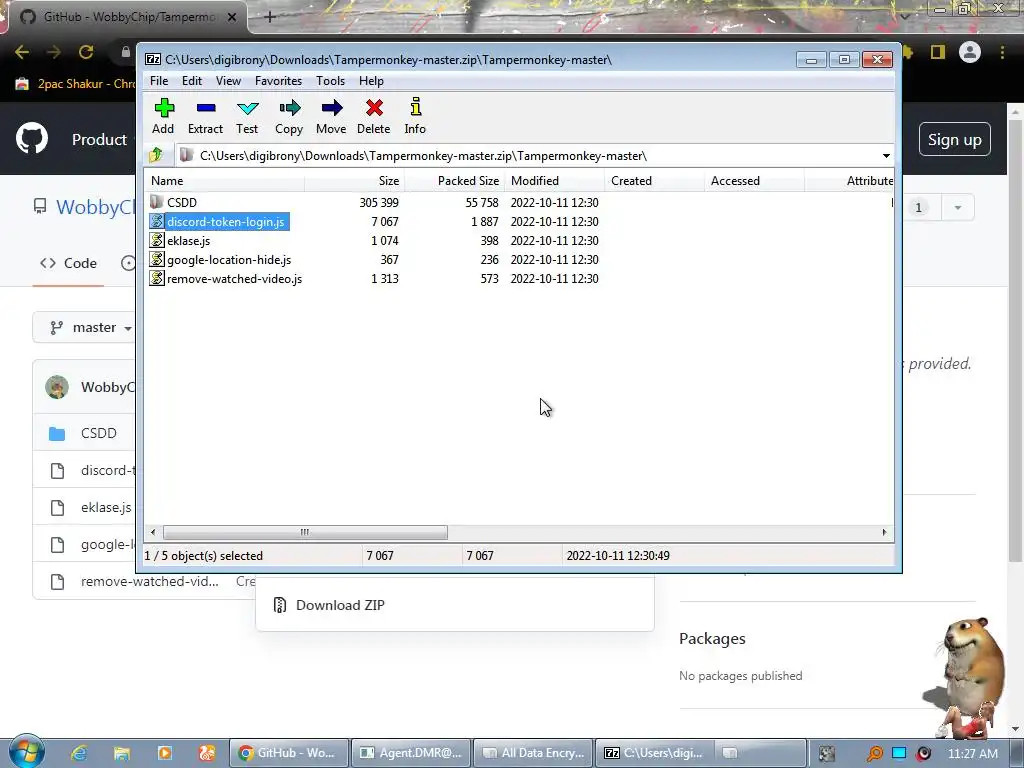Click the archive path address field
The image size is (1024, 768).
point(529,155)
